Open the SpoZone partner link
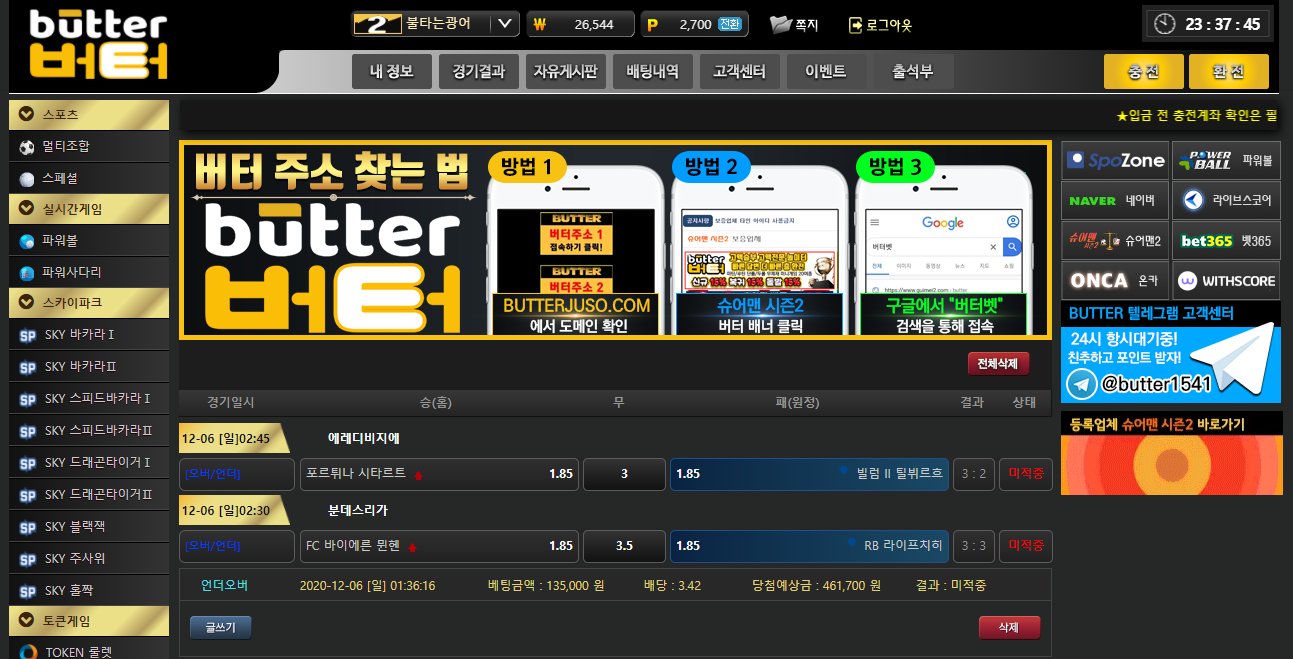 click(1115, 160)
